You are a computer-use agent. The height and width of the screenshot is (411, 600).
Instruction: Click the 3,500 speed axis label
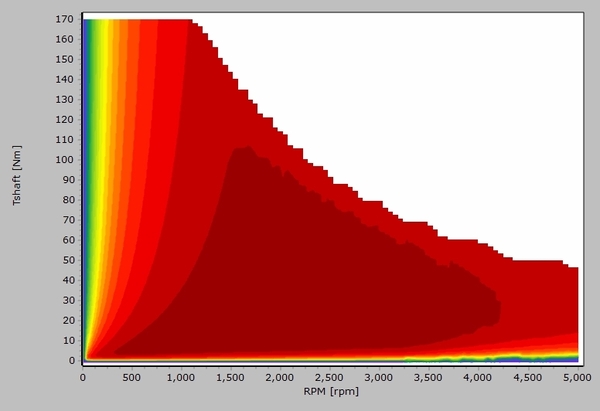coord(428,378)
